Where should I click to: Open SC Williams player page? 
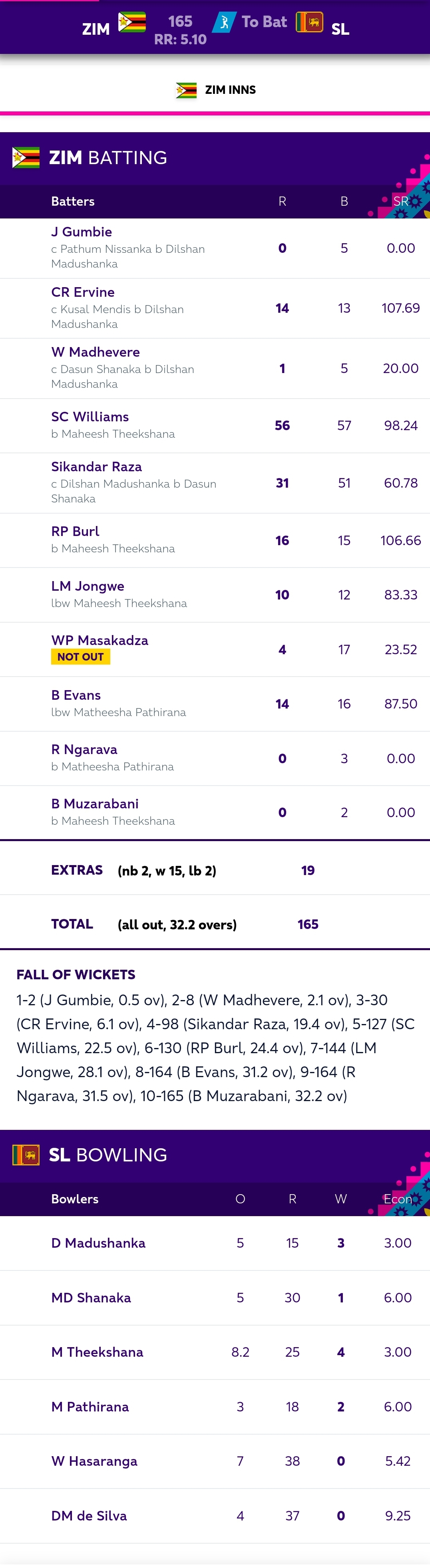point(90,417)
